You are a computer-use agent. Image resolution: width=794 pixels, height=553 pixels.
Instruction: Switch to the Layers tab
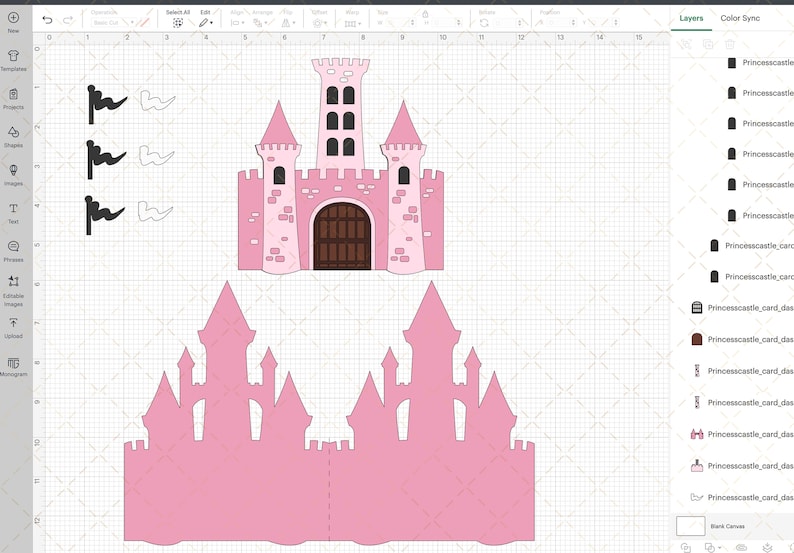click(x=691, y=18)
